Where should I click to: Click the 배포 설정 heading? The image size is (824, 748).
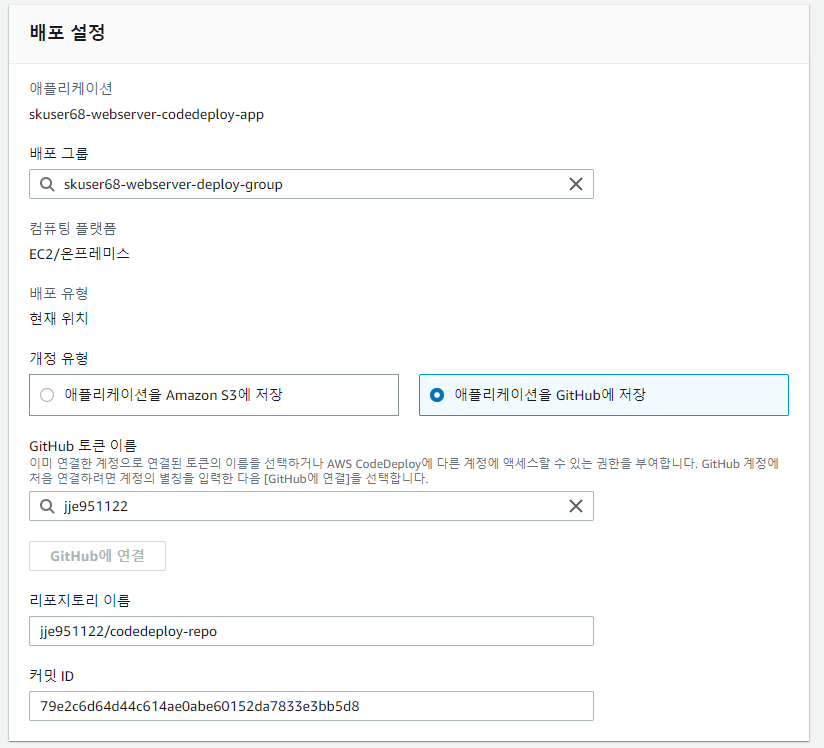[67, 33]
